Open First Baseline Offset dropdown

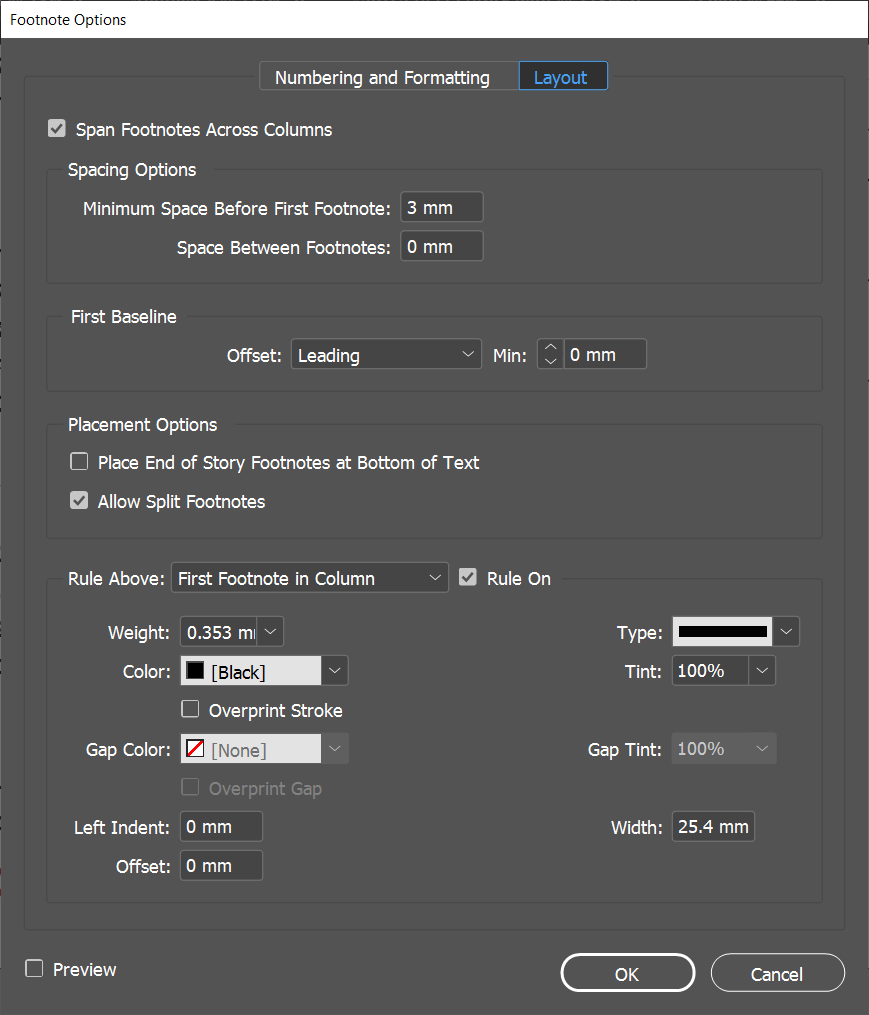coord(386,355)
